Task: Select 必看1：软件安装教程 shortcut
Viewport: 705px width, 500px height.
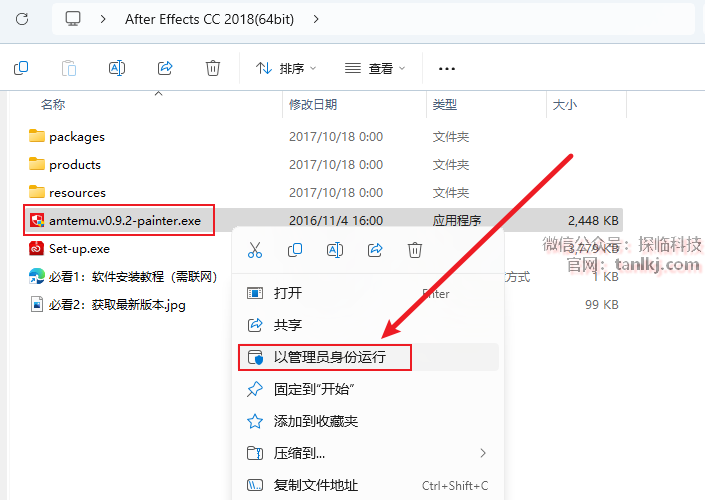Action: [x=133, y=277]
